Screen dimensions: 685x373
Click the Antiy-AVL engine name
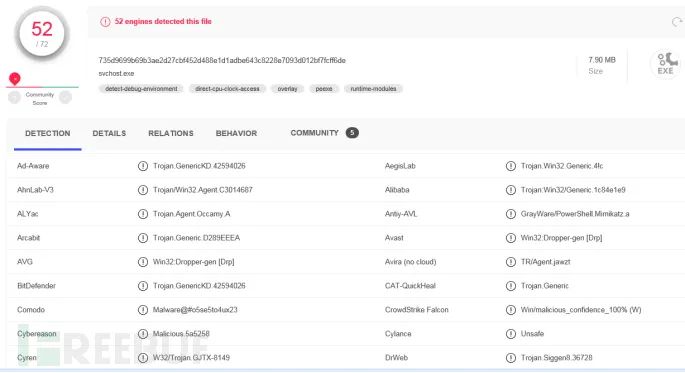coord(401,214)
